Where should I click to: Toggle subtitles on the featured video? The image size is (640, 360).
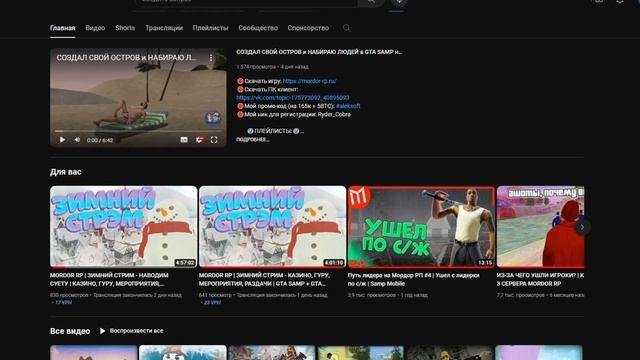click(184, 140)
